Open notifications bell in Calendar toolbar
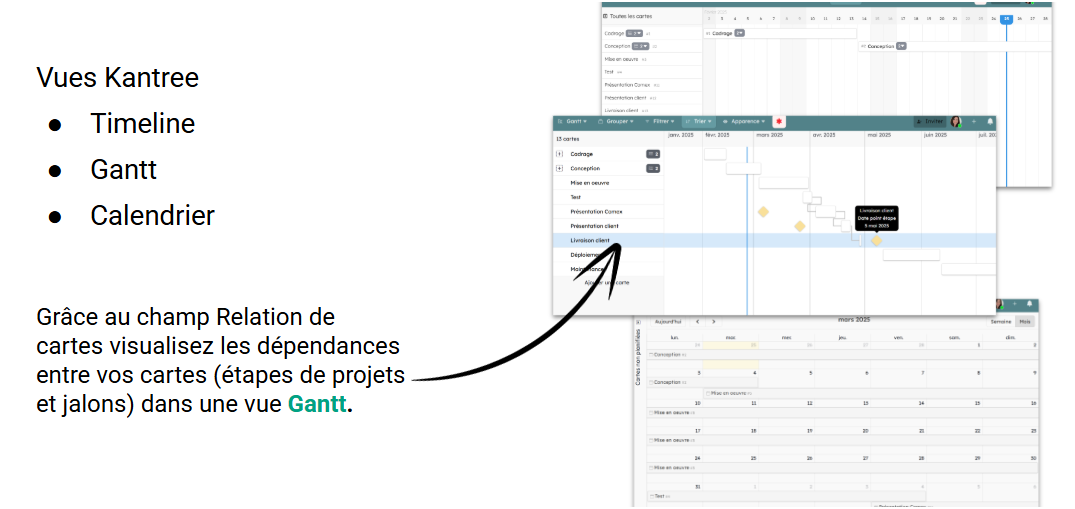Screen dimensions: 1075x509 click(1029, 303)
